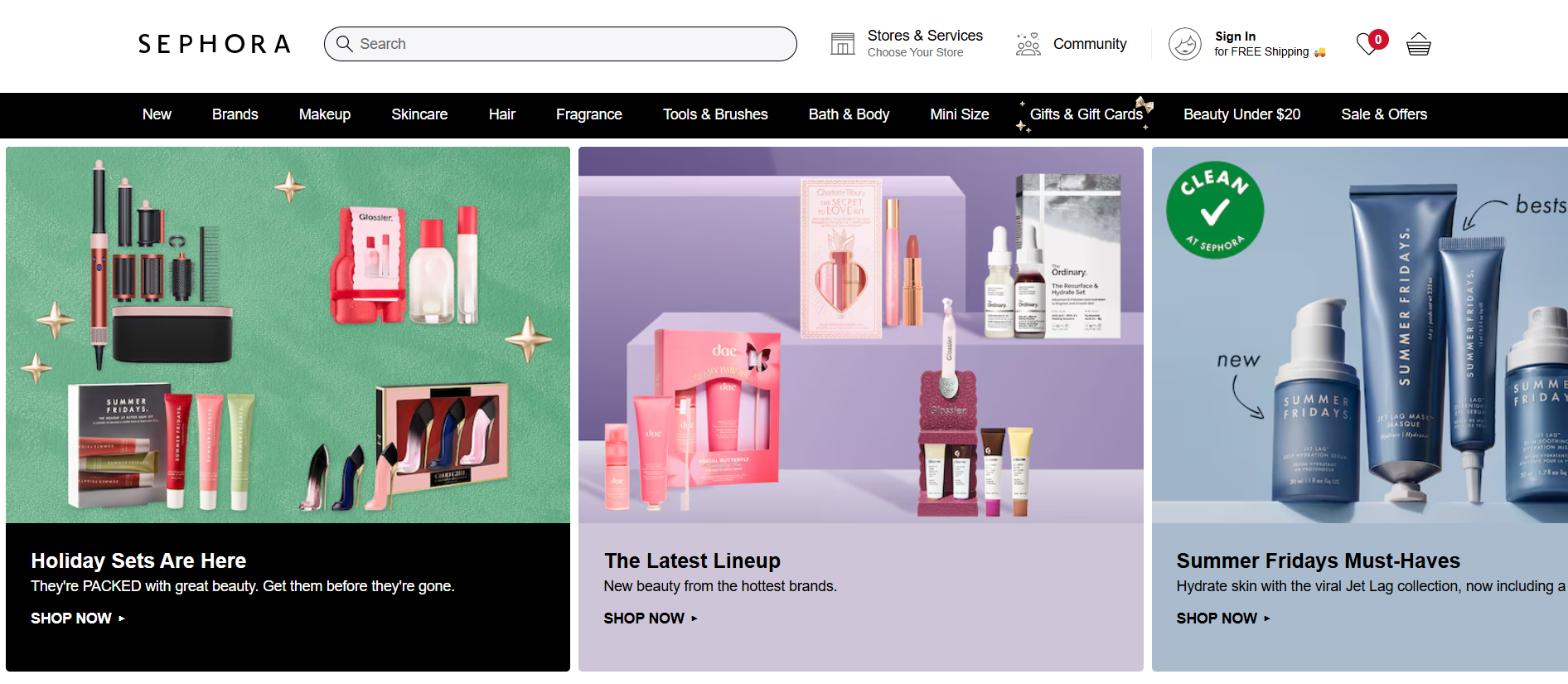This screenshot has width=1568, height=684.
Task: Click the Sign In avatar icon
Action: point(1185,44)
